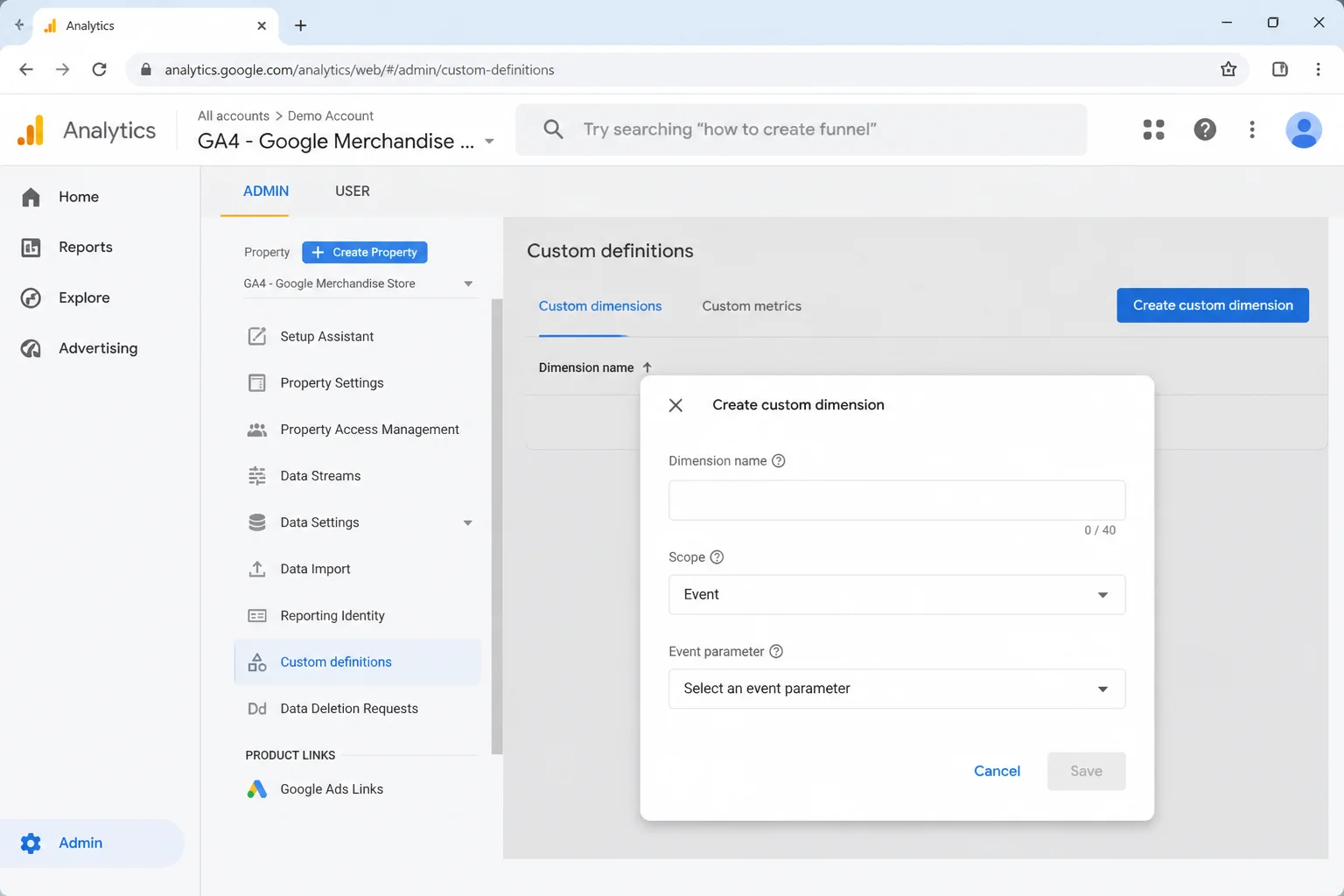Click the Setup Assistant icon
The width and height of the screenshot is (1344, 896).
click(256, 336)
